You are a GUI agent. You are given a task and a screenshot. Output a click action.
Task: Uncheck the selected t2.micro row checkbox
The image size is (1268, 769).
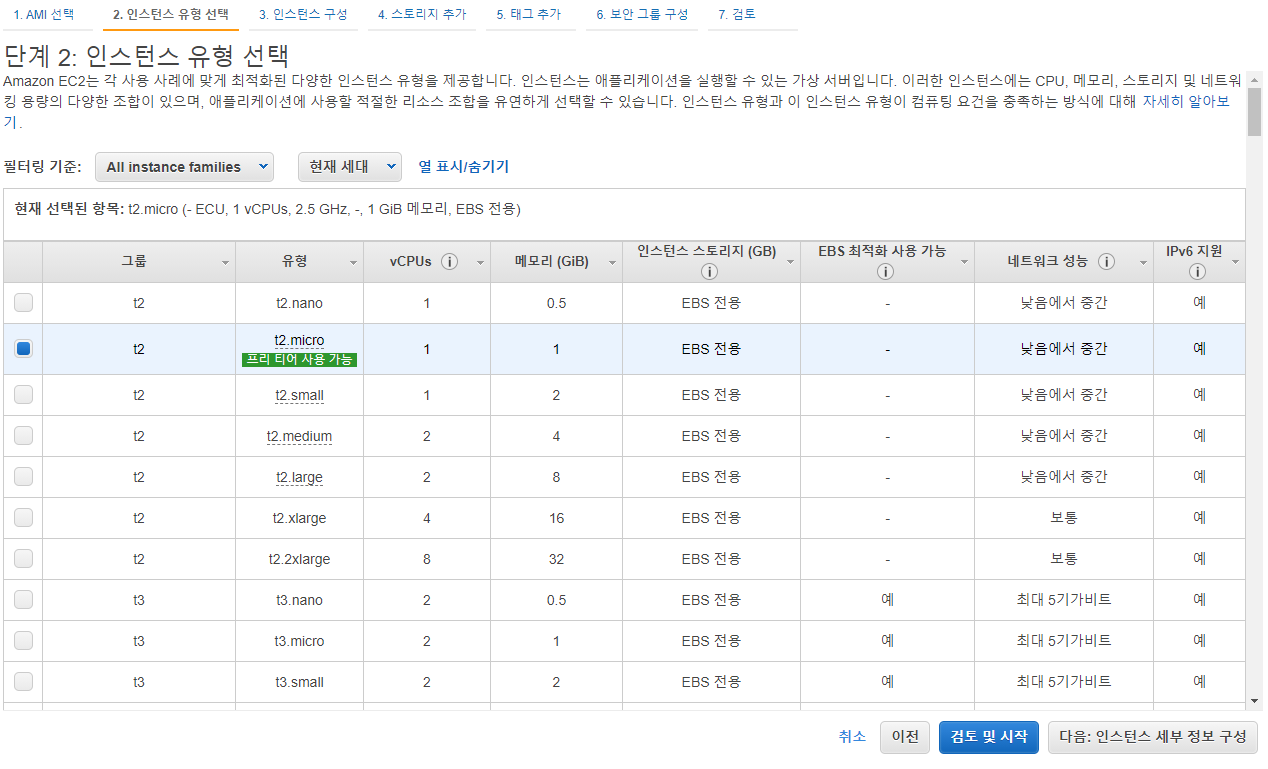tap(23, 349)
